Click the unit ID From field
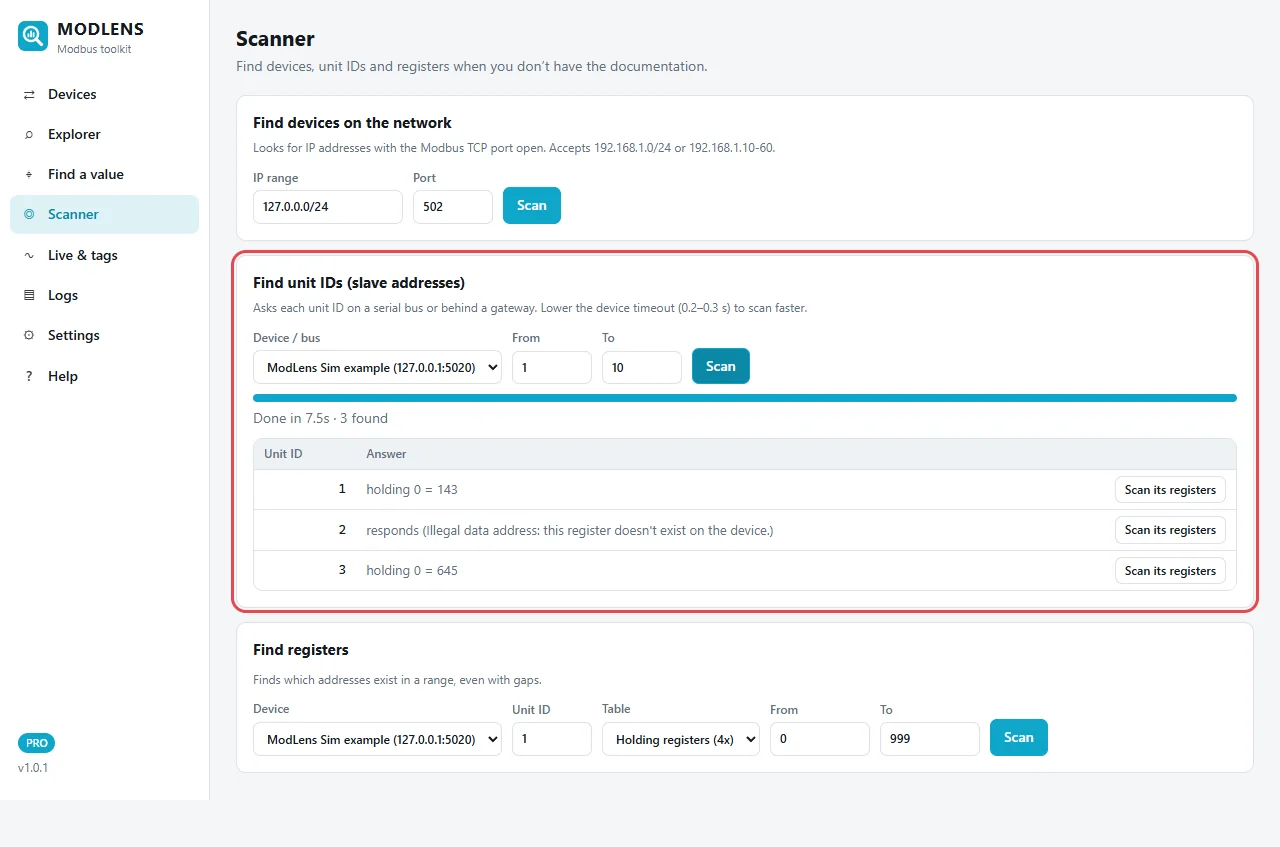Image resolution: width=1280 pixels, height=847 pixels. point(552,367)
